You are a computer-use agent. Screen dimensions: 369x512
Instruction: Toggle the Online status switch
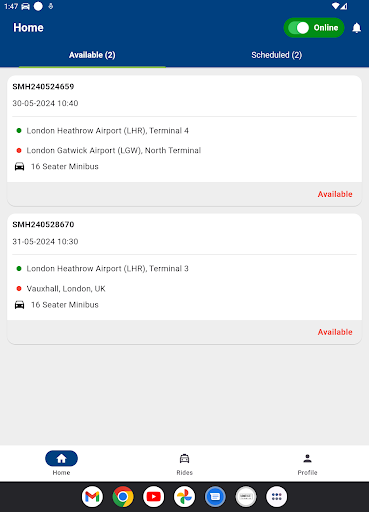(314, 28)
